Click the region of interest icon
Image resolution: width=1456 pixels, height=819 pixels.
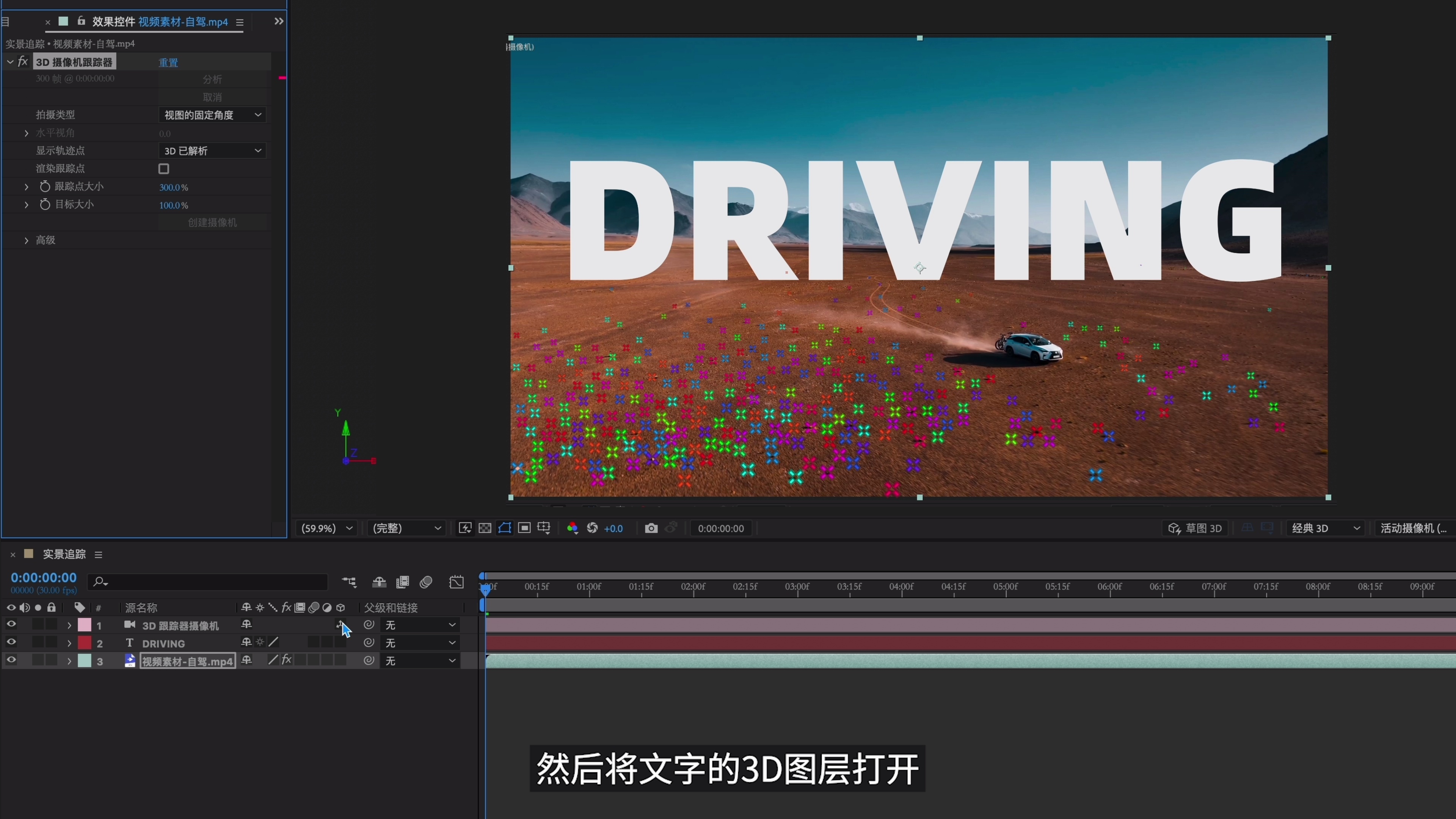click(x=524, y=528)
